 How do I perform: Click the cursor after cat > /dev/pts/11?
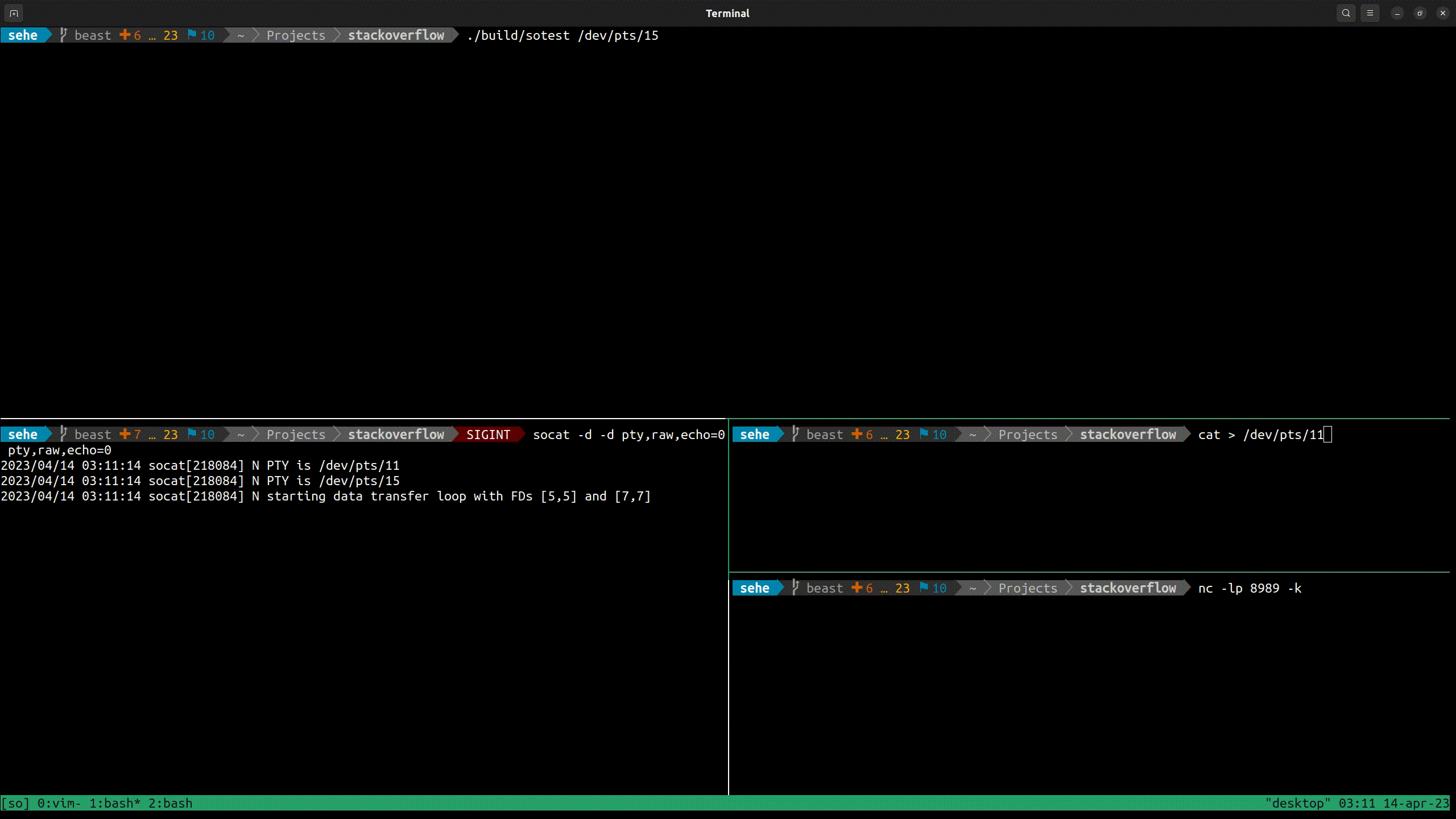[1329, 434]
